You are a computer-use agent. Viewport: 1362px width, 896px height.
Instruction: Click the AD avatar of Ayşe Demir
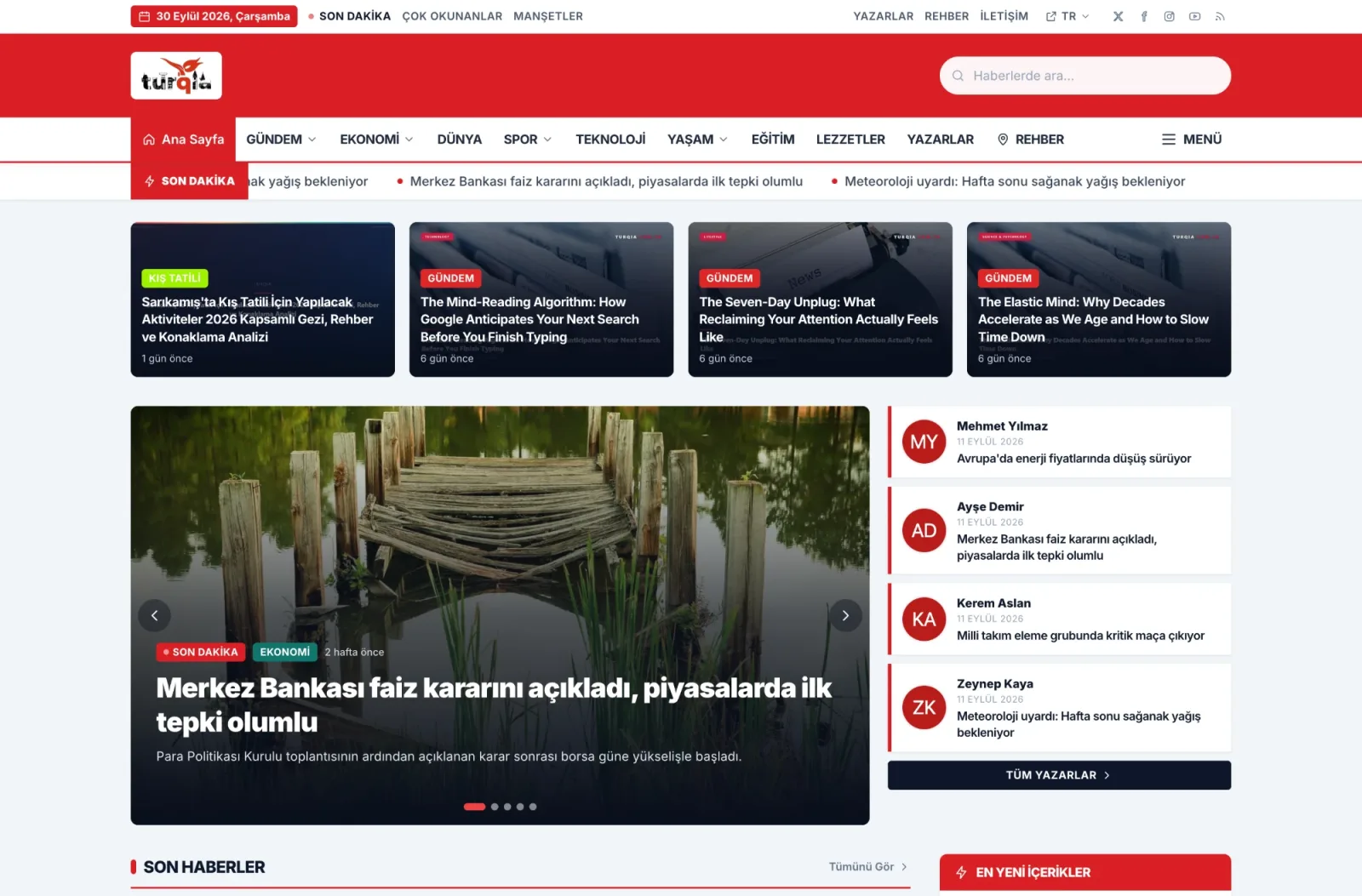click(924, 530)
